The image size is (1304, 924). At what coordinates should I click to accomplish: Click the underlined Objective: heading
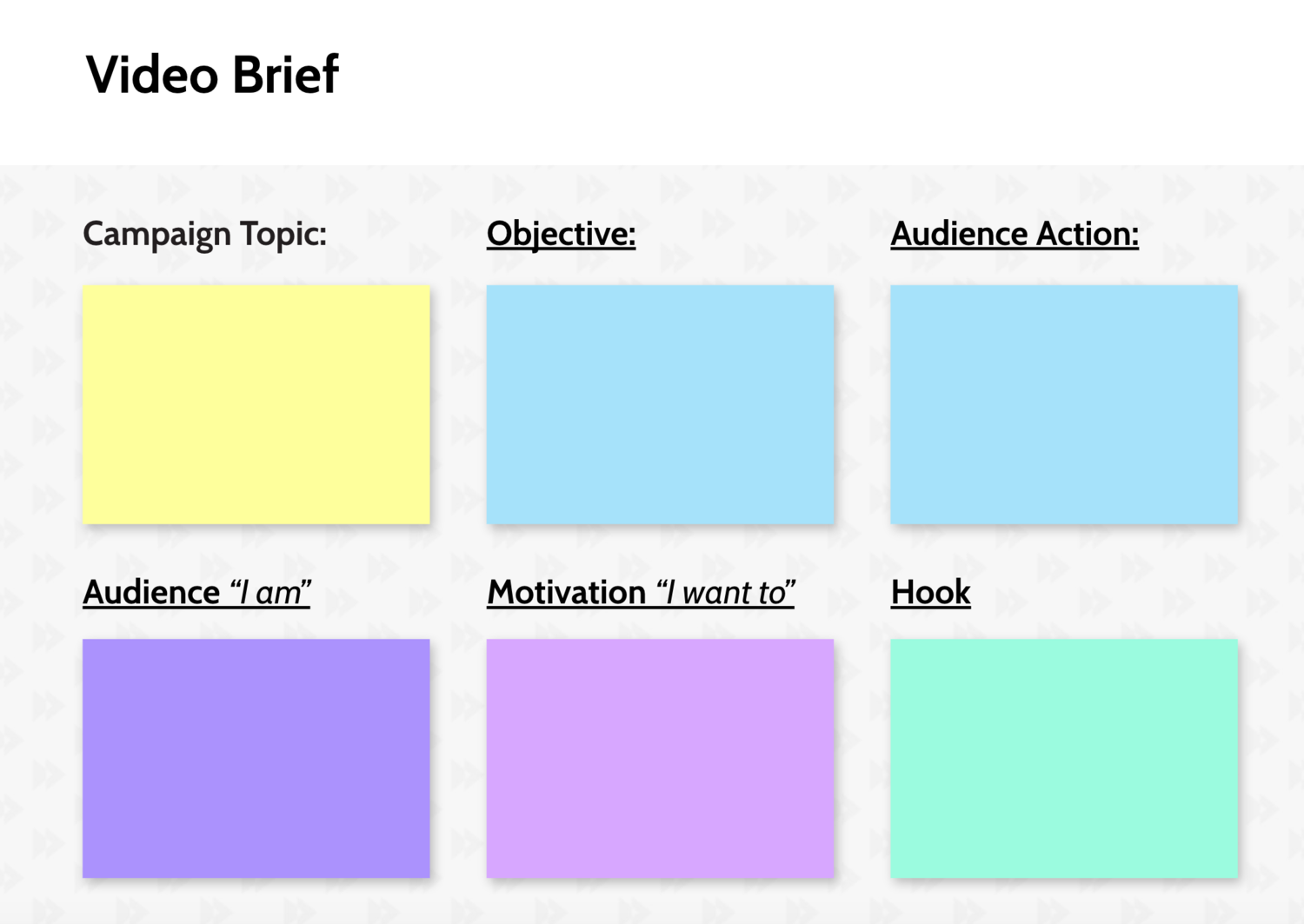pyautogui.click(x=561, y=235)
